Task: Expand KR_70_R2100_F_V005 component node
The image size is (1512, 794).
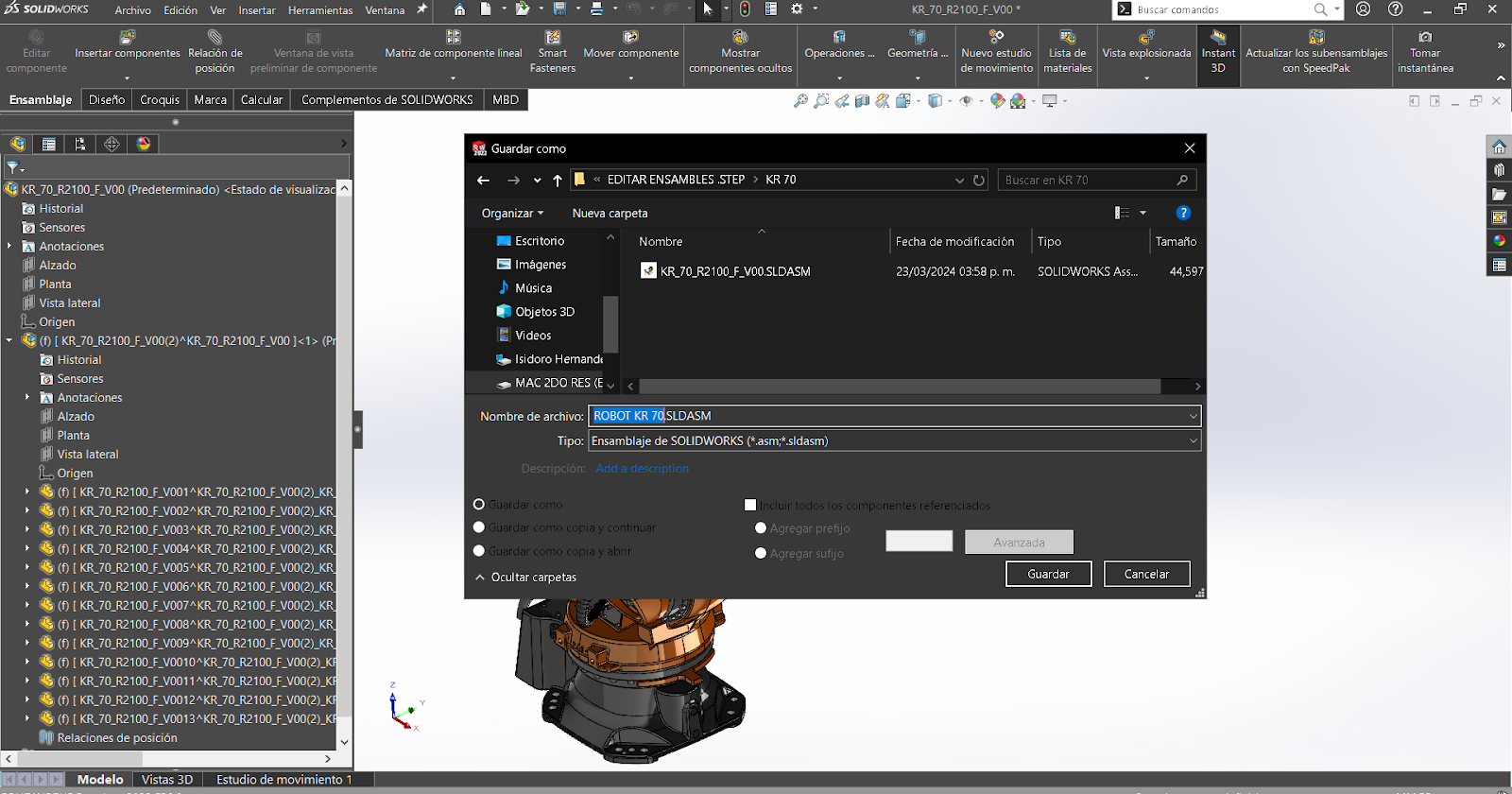Action: 27,567
